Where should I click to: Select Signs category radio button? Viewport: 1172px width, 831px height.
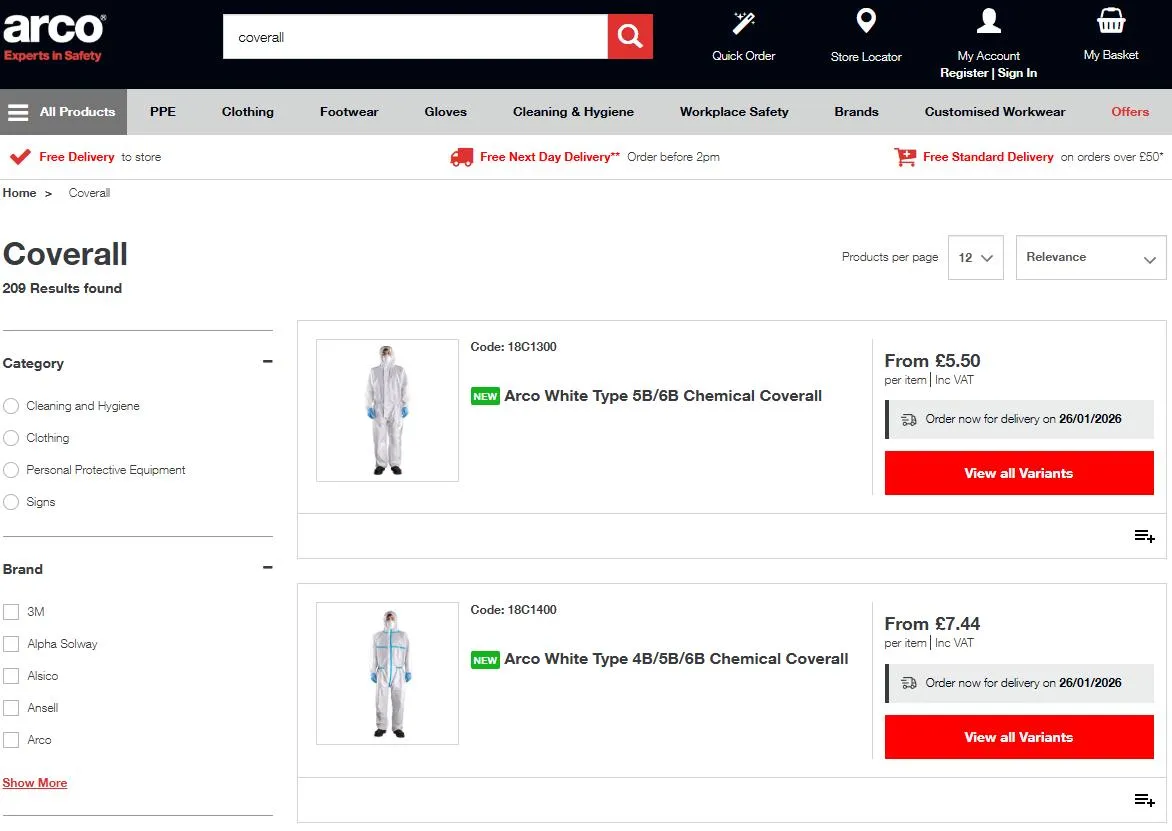[11, 502]
